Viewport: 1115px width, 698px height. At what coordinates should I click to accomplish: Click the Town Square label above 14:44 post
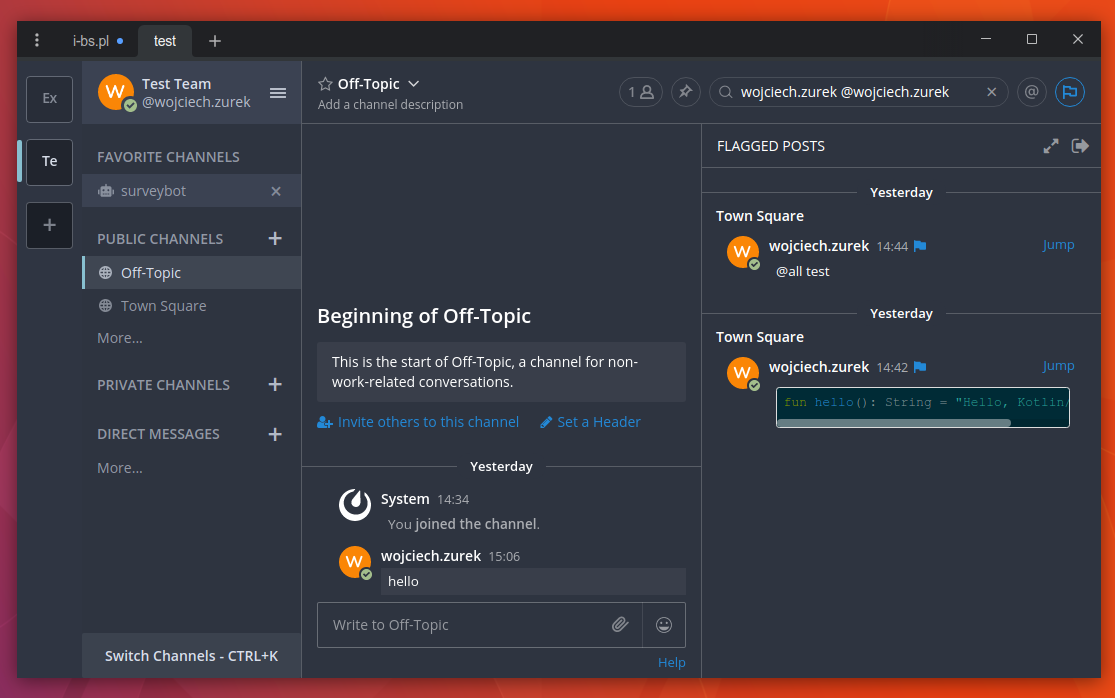click(x=759, y=216)
